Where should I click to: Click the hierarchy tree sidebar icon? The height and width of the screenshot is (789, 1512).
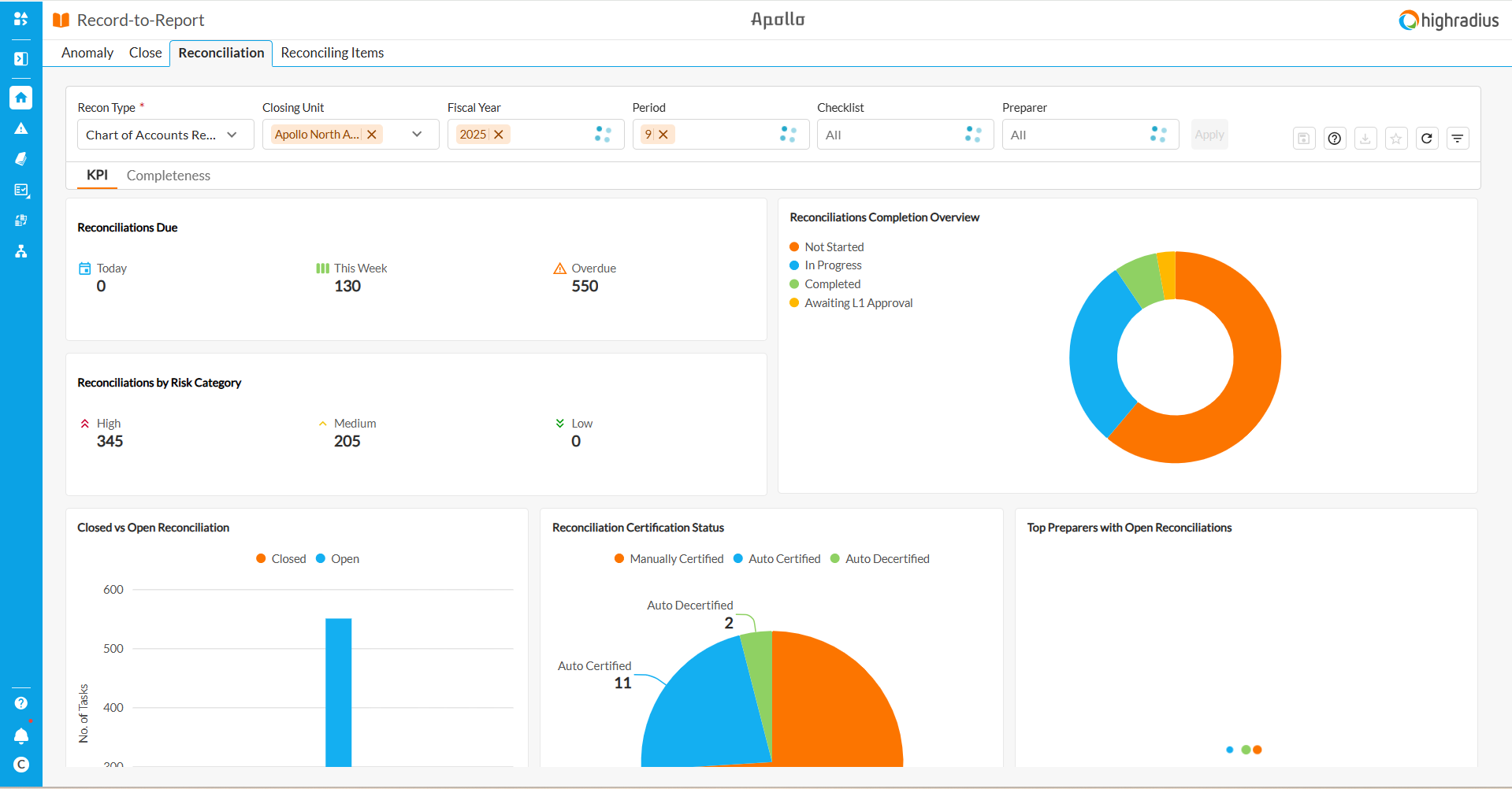click(21, 251)
